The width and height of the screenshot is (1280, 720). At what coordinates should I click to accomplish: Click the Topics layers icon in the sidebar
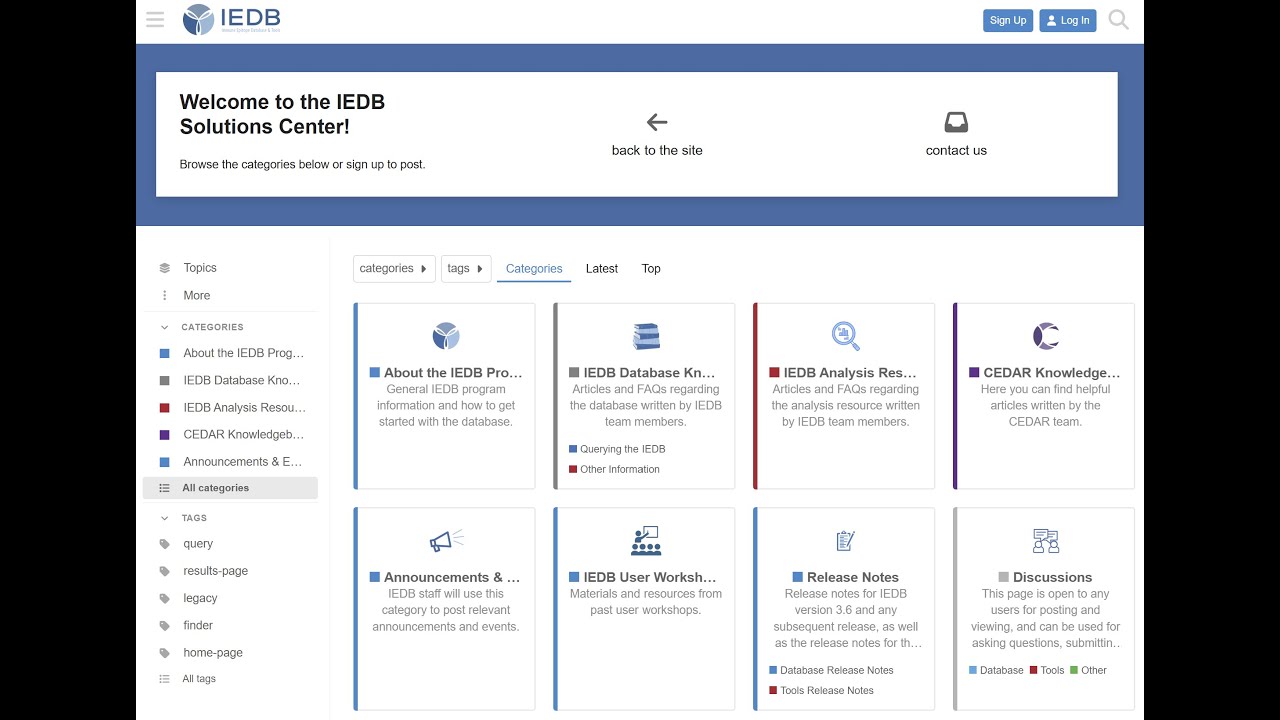(x=165, y=268)
